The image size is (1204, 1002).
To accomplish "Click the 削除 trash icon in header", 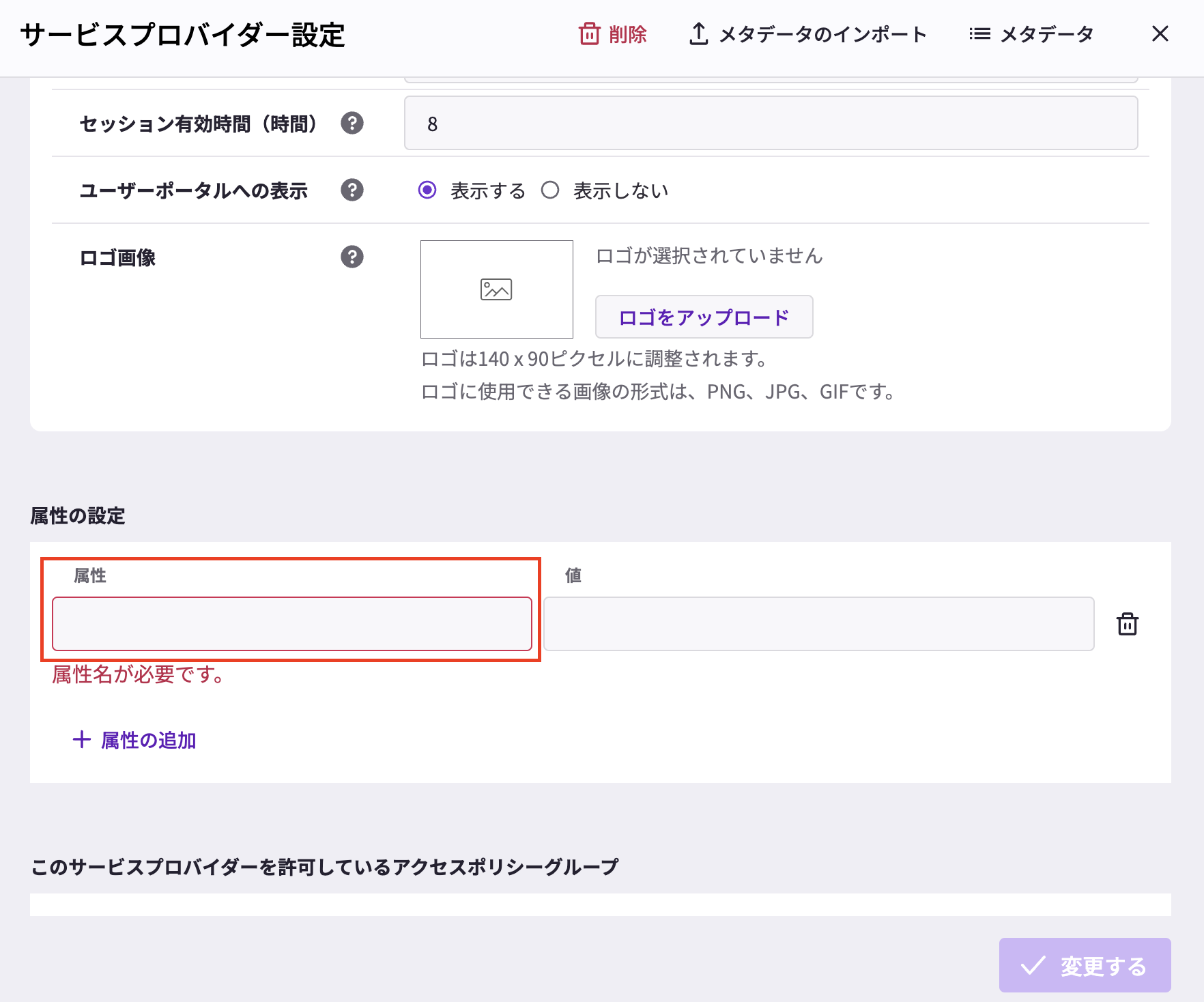I will coord(589,33).
